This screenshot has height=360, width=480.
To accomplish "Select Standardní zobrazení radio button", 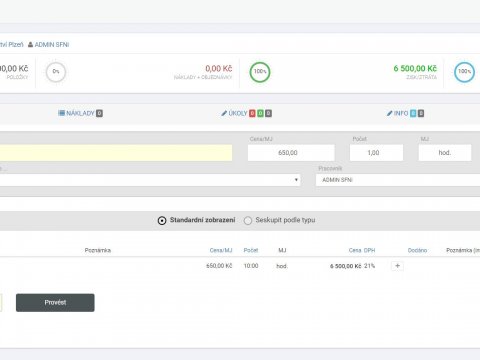I will (162, 220).
